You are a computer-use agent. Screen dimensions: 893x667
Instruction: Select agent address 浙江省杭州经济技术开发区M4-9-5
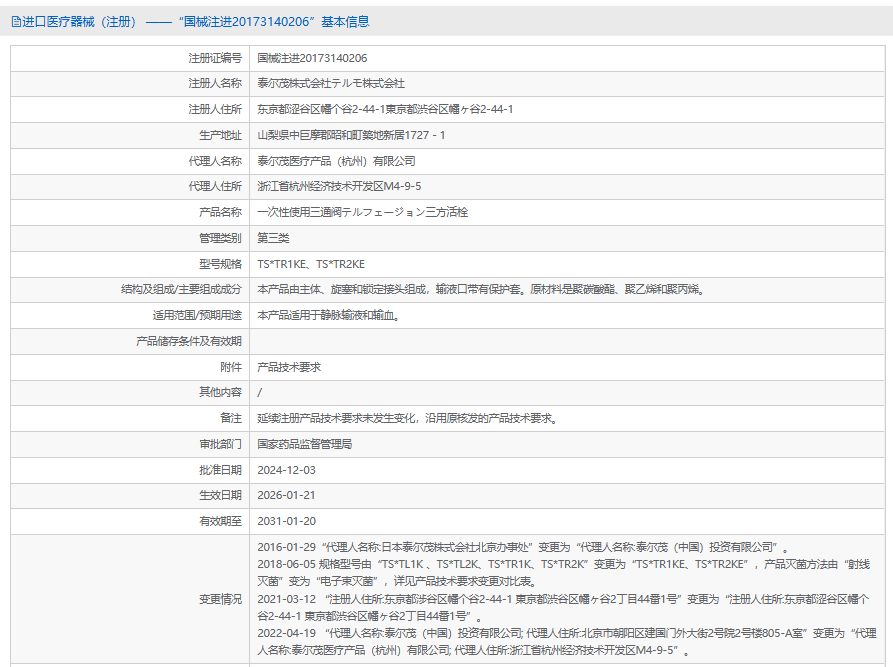click(x=339, y=187)
